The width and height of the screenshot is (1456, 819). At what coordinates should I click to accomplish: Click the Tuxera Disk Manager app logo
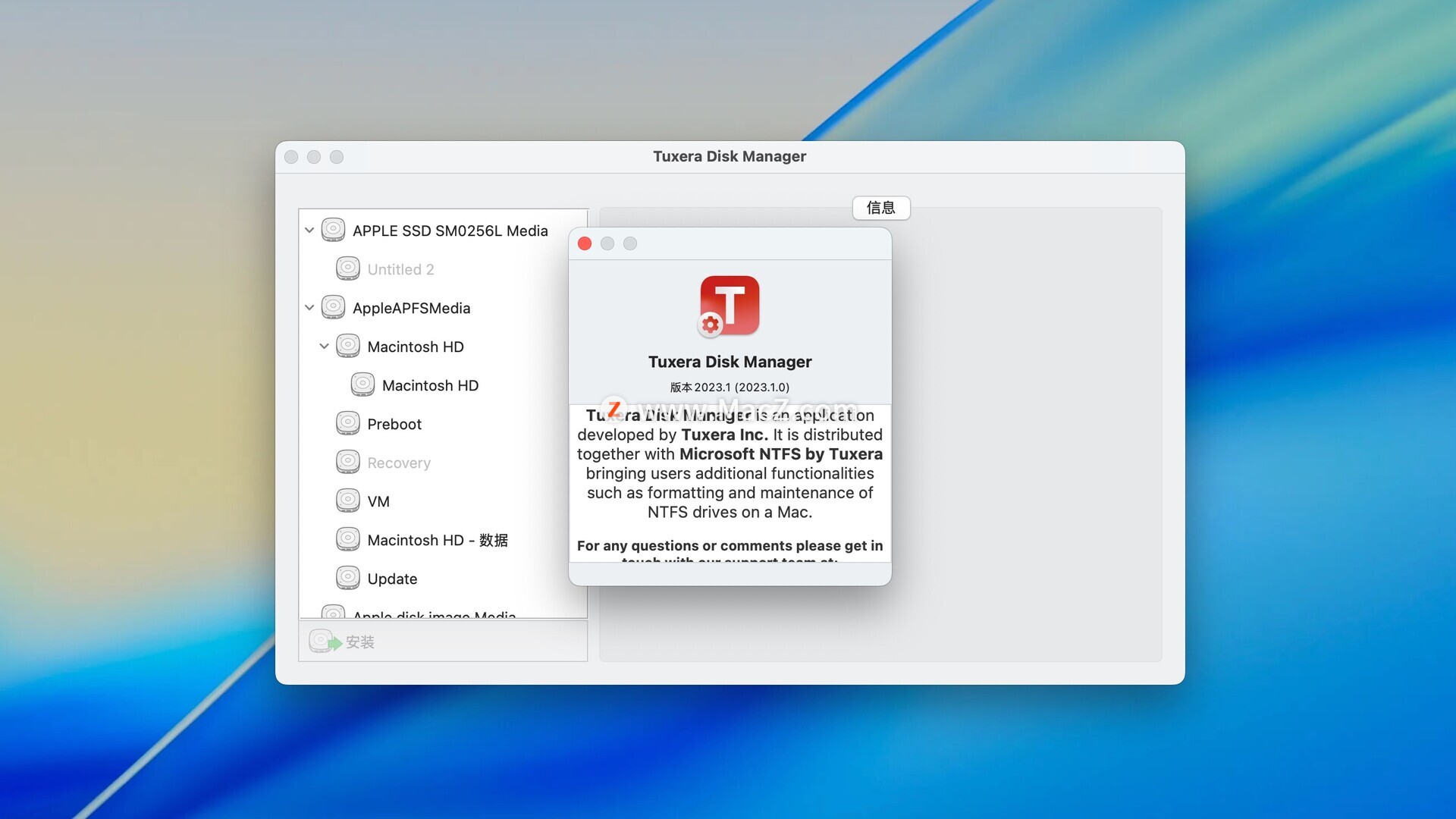[729, 306]
